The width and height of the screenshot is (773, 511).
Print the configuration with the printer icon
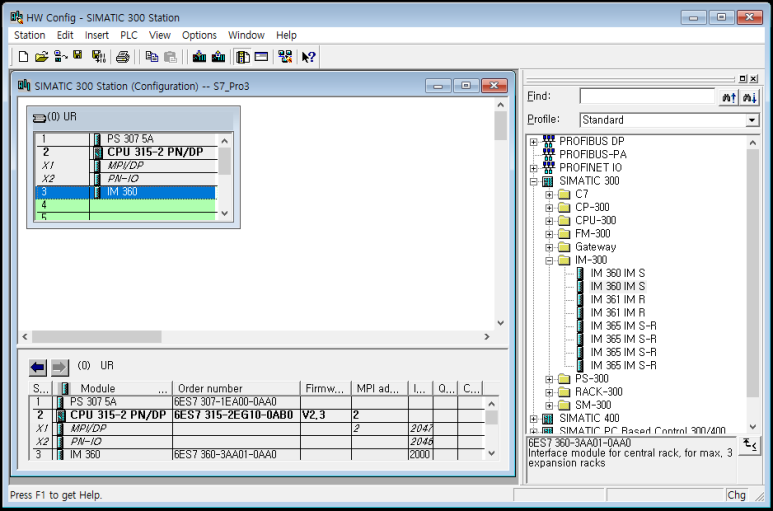coord(122,57)
